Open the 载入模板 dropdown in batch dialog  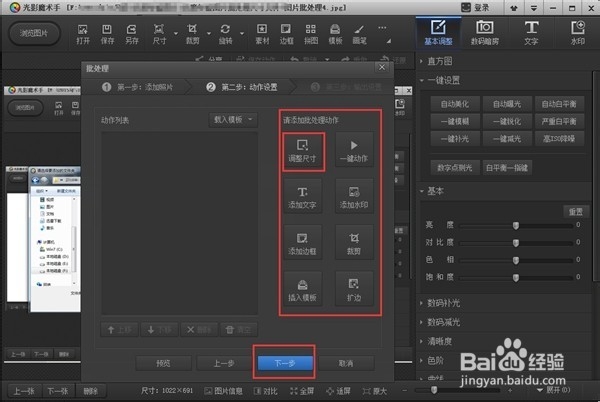pyautogui.click(x=233, y=120)
